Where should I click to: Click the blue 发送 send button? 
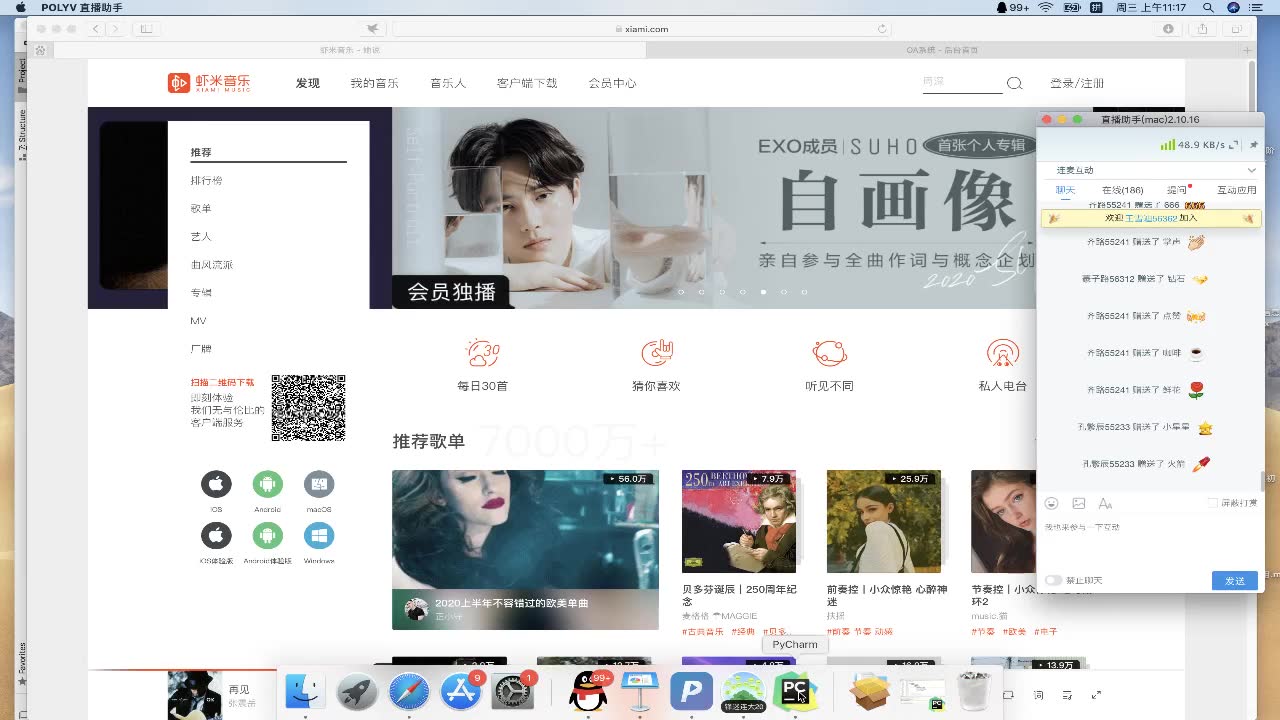1234,580
